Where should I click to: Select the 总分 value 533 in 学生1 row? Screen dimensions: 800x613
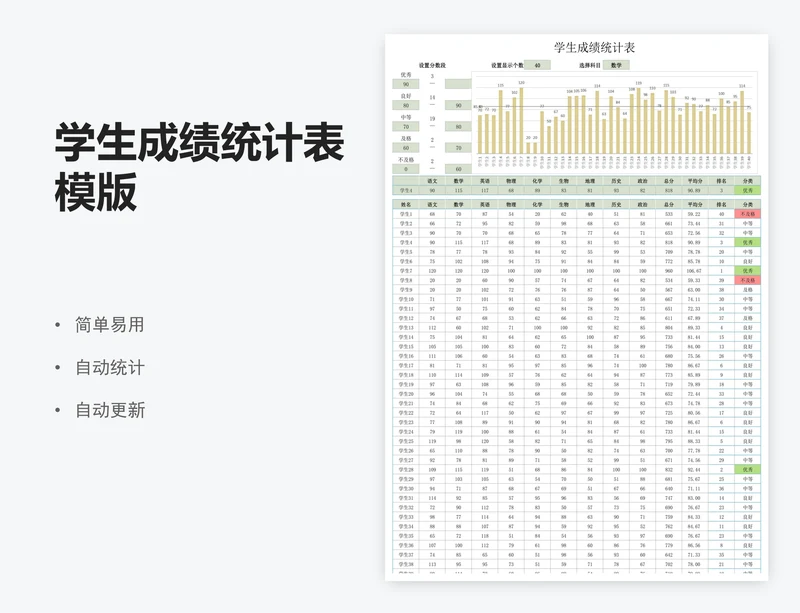669,214
